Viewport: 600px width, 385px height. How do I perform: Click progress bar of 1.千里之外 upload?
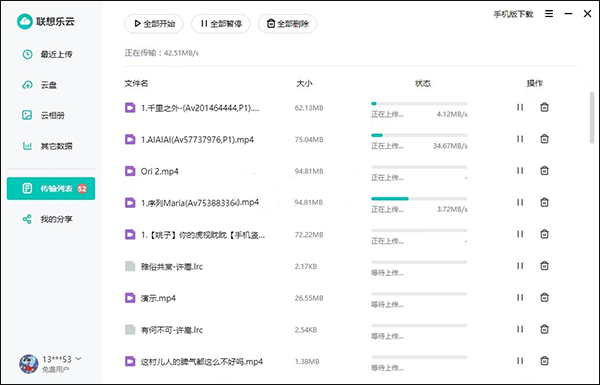(419, 103)
